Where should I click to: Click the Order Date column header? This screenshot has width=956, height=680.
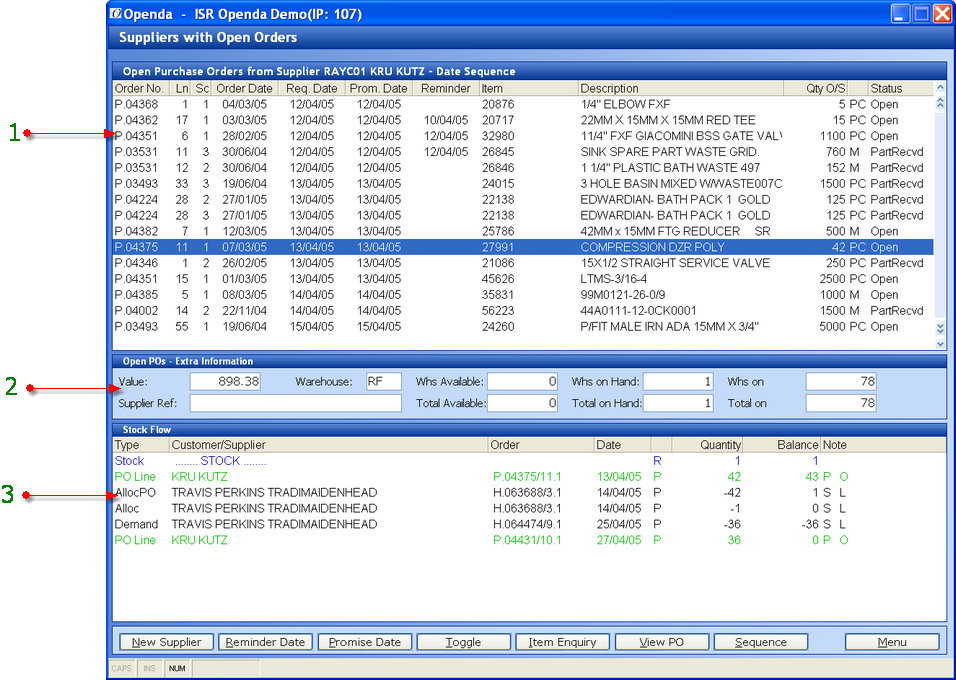(244, 88)
